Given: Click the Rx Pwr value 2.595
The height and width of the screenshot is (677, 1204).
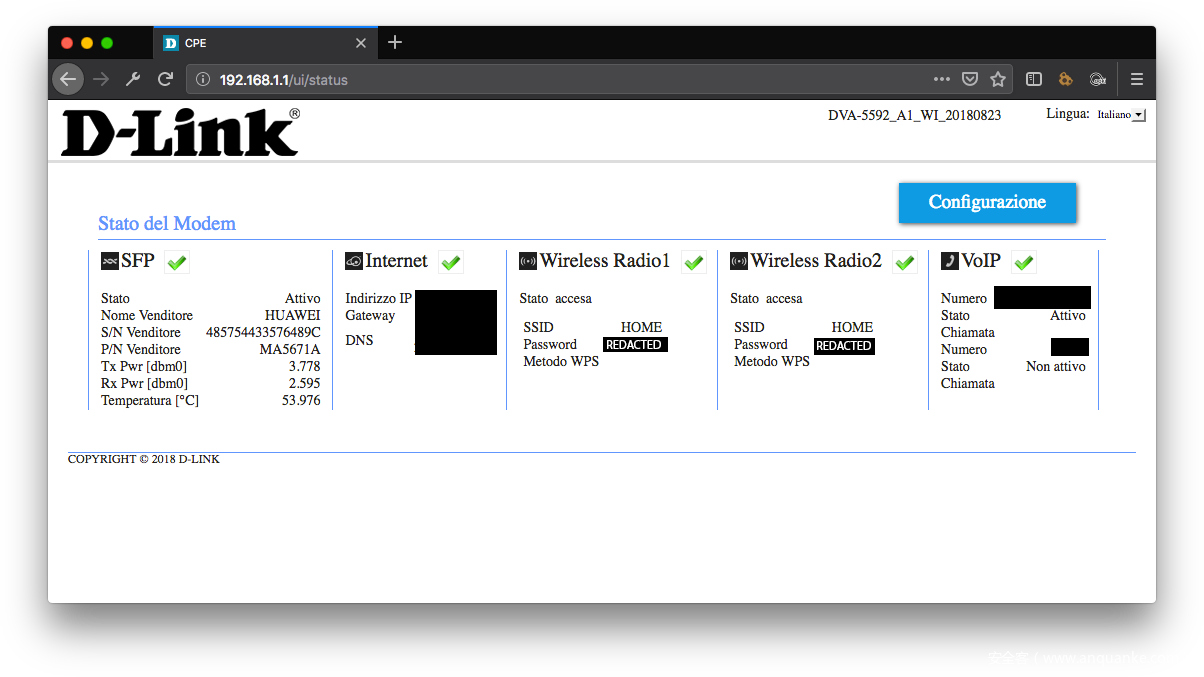Looking at the screenshot, I should click(304, 383).
